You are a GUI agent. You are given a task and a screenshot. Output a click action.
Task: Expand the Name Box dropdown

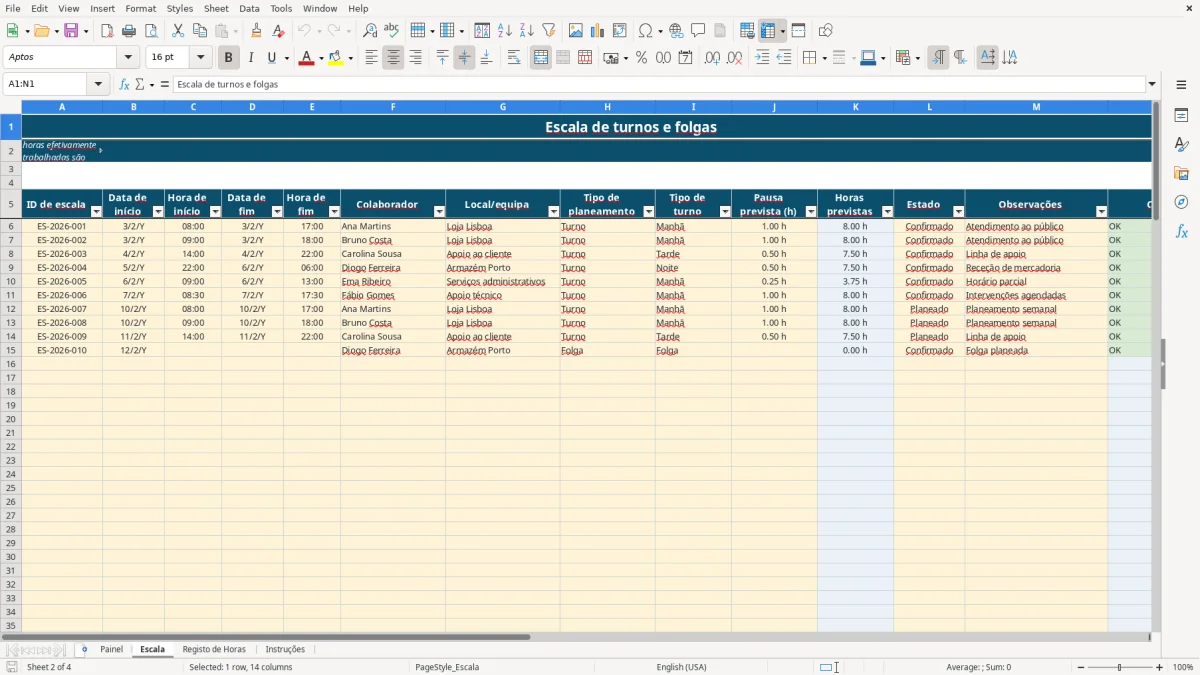coord(99,84)
